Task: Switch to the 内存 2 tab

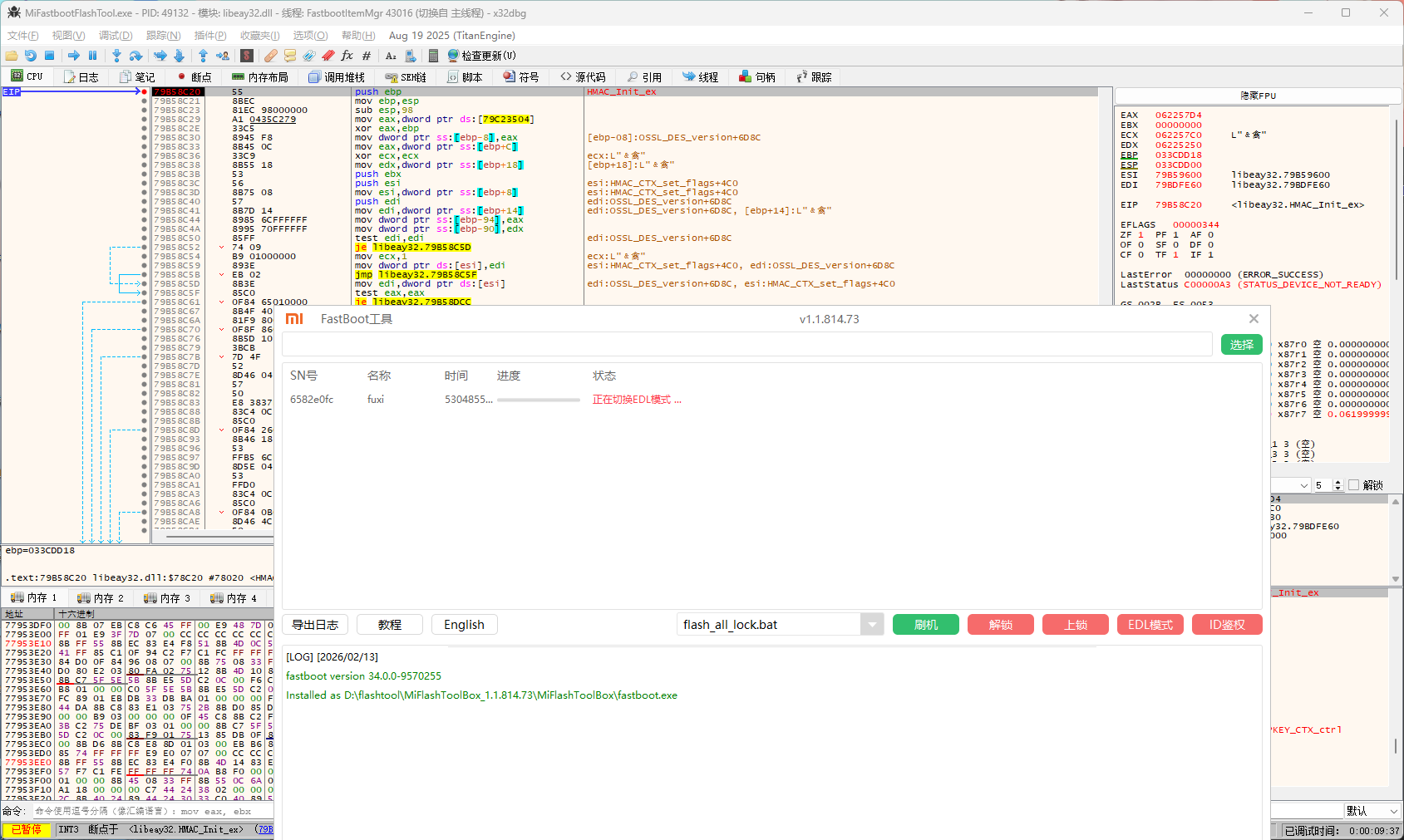Action: coord(100,597)
